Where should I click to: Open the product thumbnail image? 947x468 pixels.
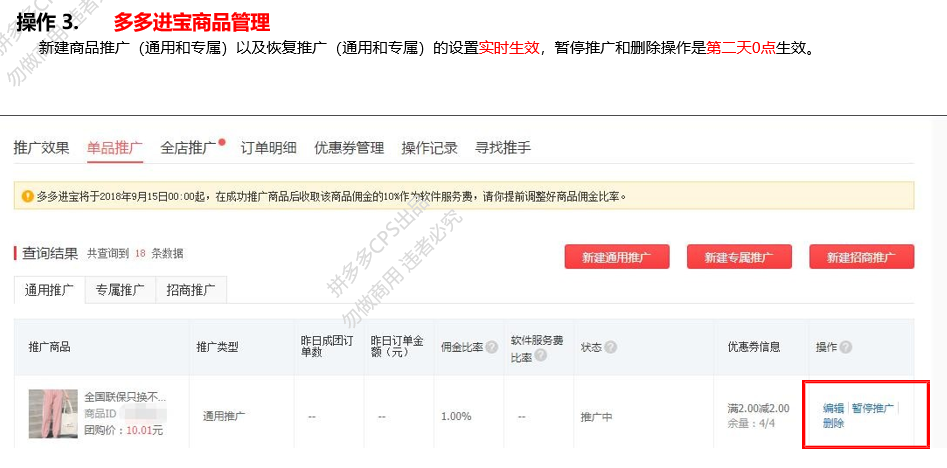point(53,414)
